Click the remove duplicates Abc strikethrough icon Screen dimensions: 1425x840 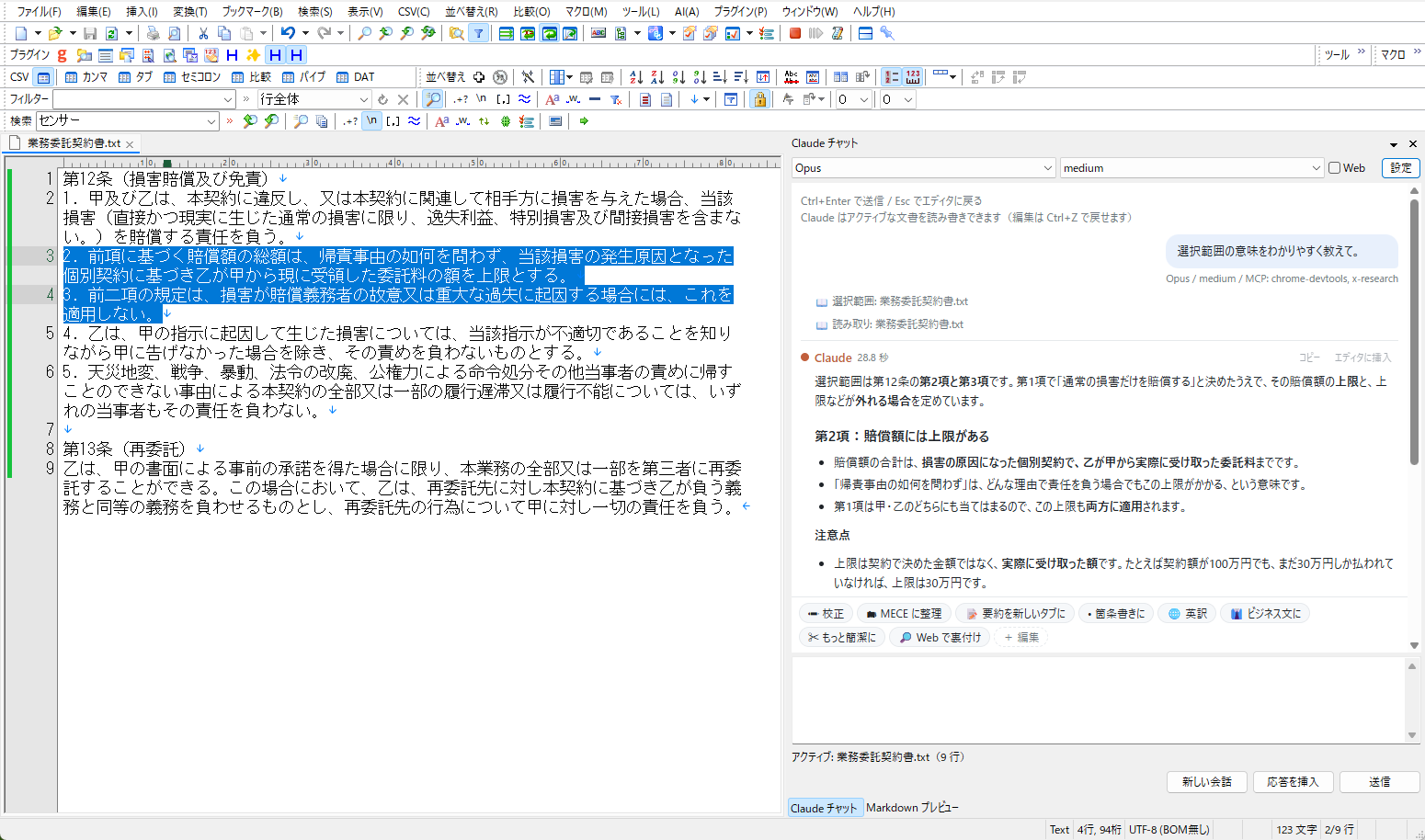791,77
